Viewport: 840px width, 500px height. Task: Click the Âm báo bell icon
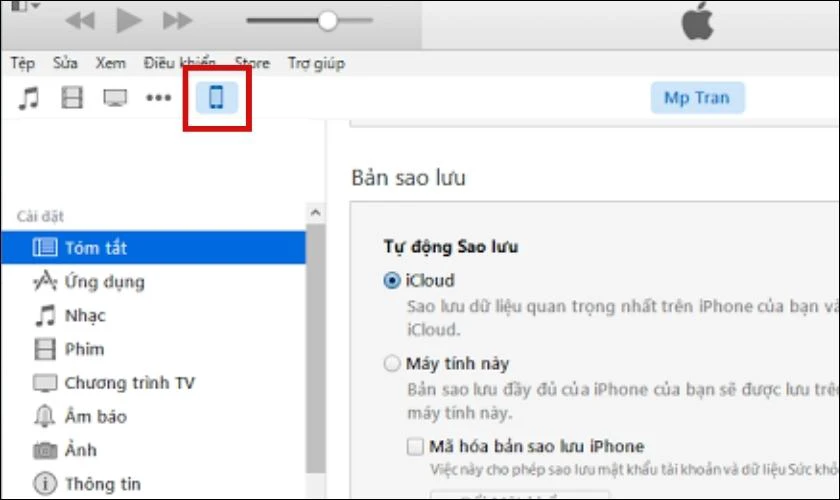(44, 416)
